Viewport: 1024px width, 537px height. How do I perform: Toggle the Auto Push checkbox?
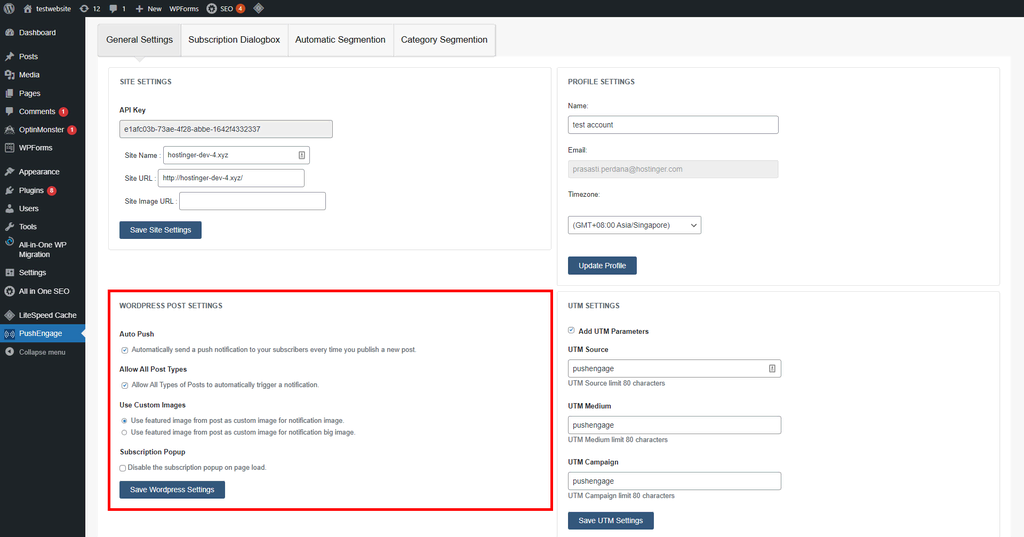click(124, 350)
